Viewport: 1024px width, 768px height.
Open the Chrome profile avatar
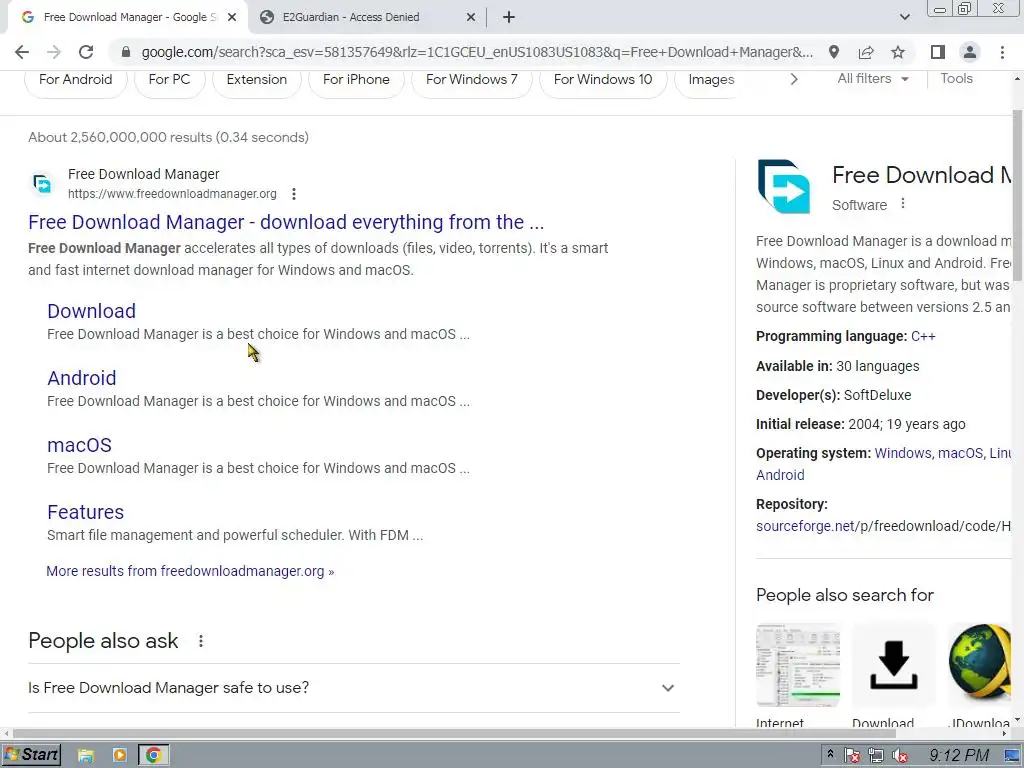[970, 52]
